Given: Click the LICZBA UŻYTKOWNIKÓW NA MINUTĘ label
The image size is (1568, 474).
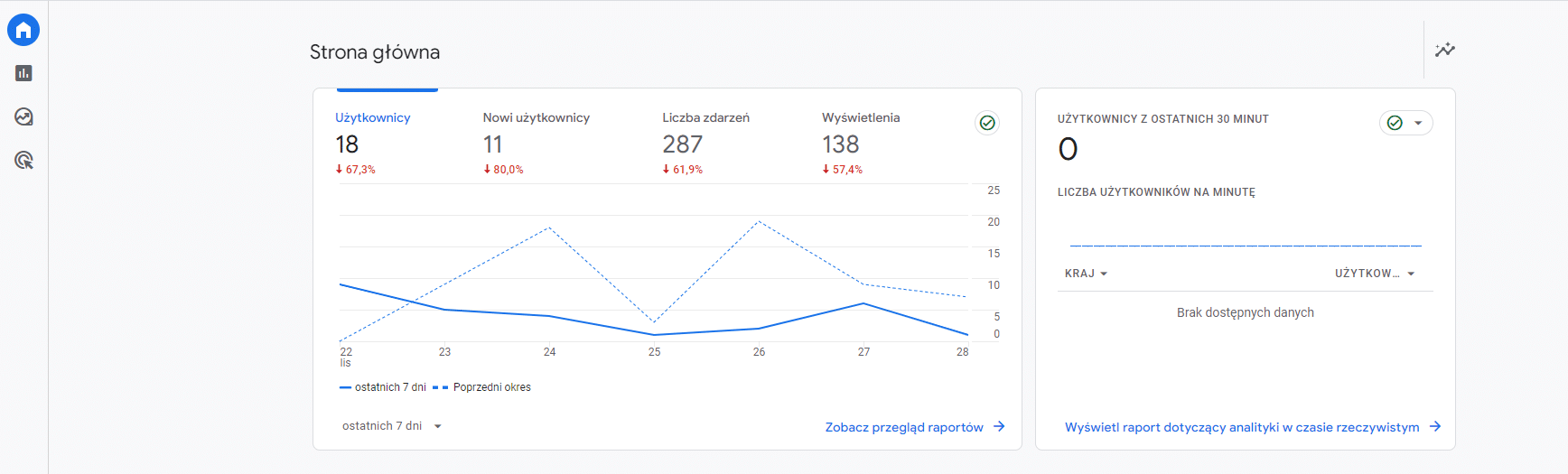Looking at the screenshot, I should click(1156, 192).
